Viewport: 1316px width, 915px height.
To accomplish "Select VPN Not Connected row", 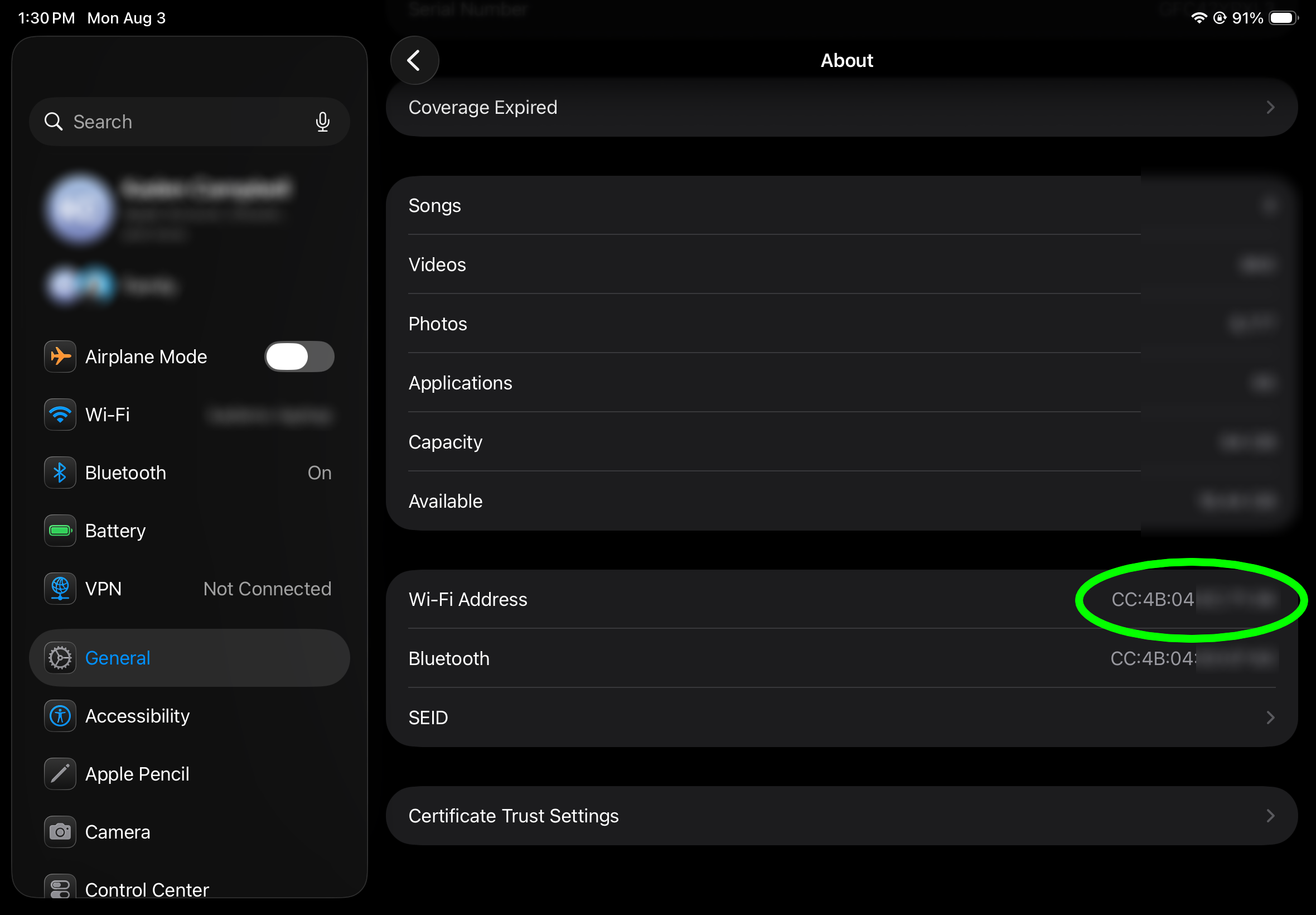I will pos(190,588).
